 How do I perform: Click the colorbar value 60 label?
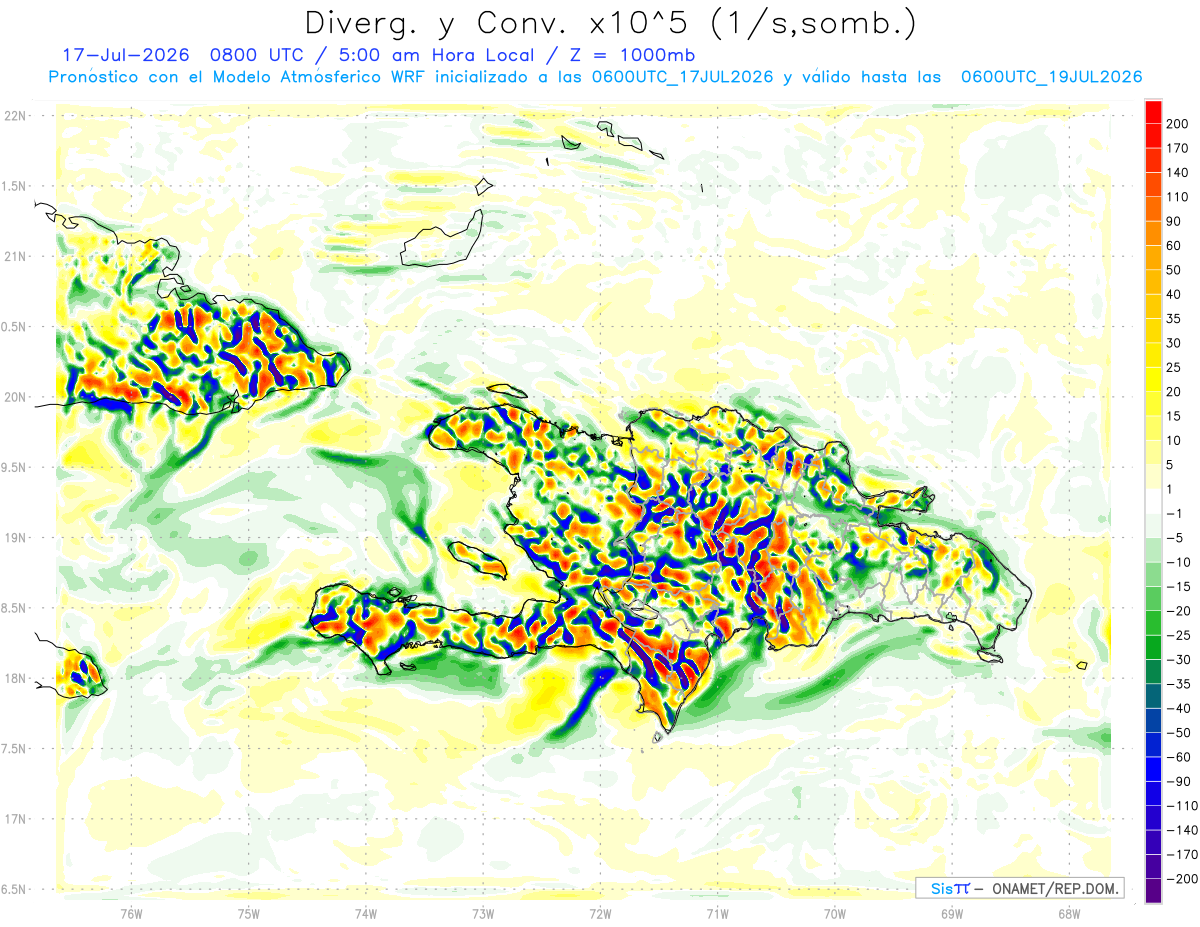[1175, 245]
